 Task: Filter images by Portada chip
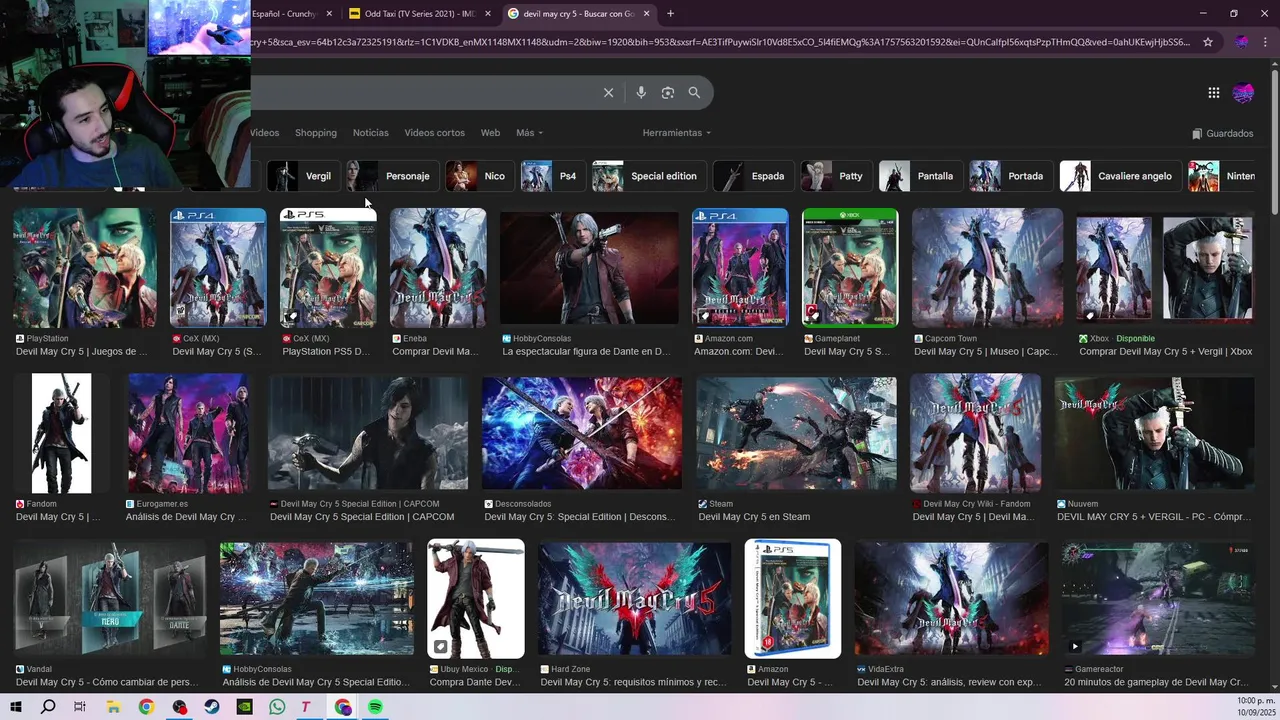[x=1010, y=176]
